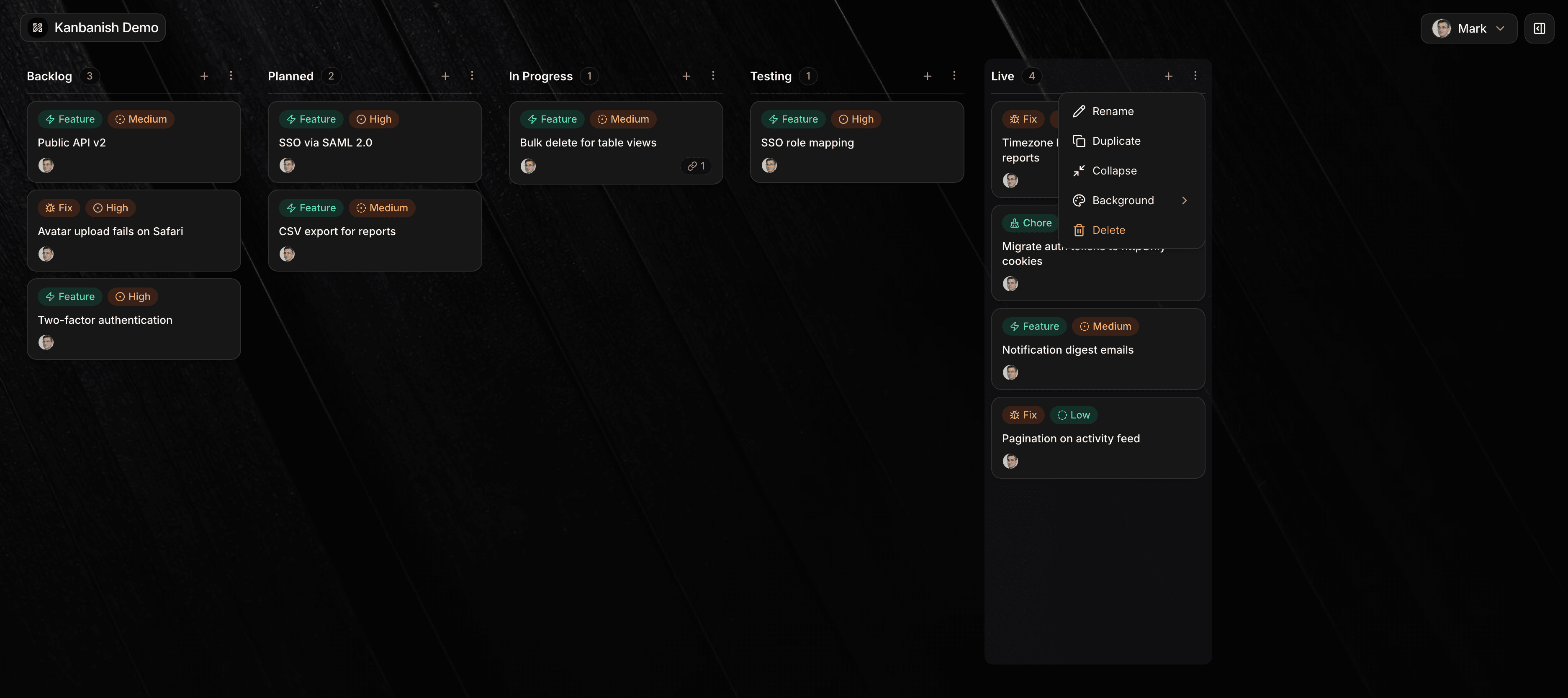Click the Medium tag on CSV export card
Viewport: 1568px width, 698px height.
click(382, 208)
